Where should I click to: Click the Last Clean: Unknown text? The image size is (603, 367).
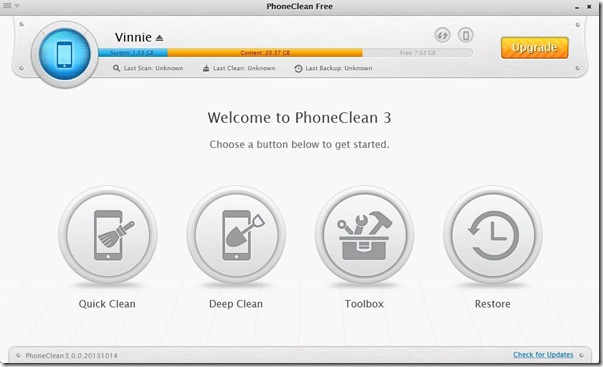click(244, 68)
